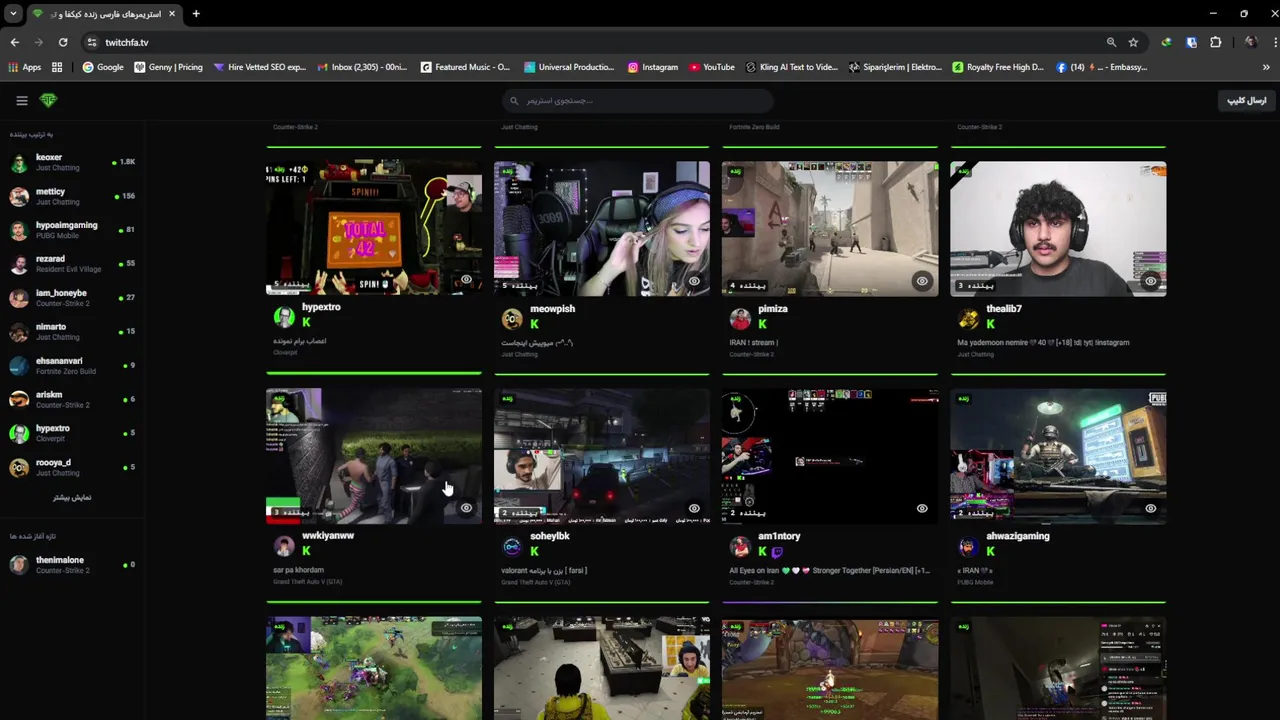Open meowpish stream thumbnail
Image resolution: width=1280 pixels, height=720 pixels.
(x=602, y=228)
